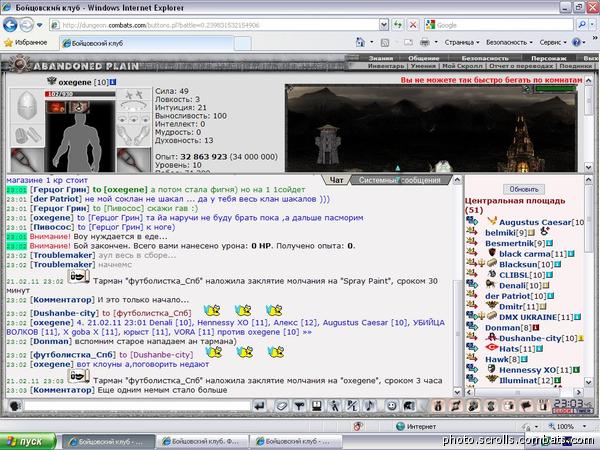Click the musical note sound icon
Screen dimensions: 600x450
(x=370, y=406)
